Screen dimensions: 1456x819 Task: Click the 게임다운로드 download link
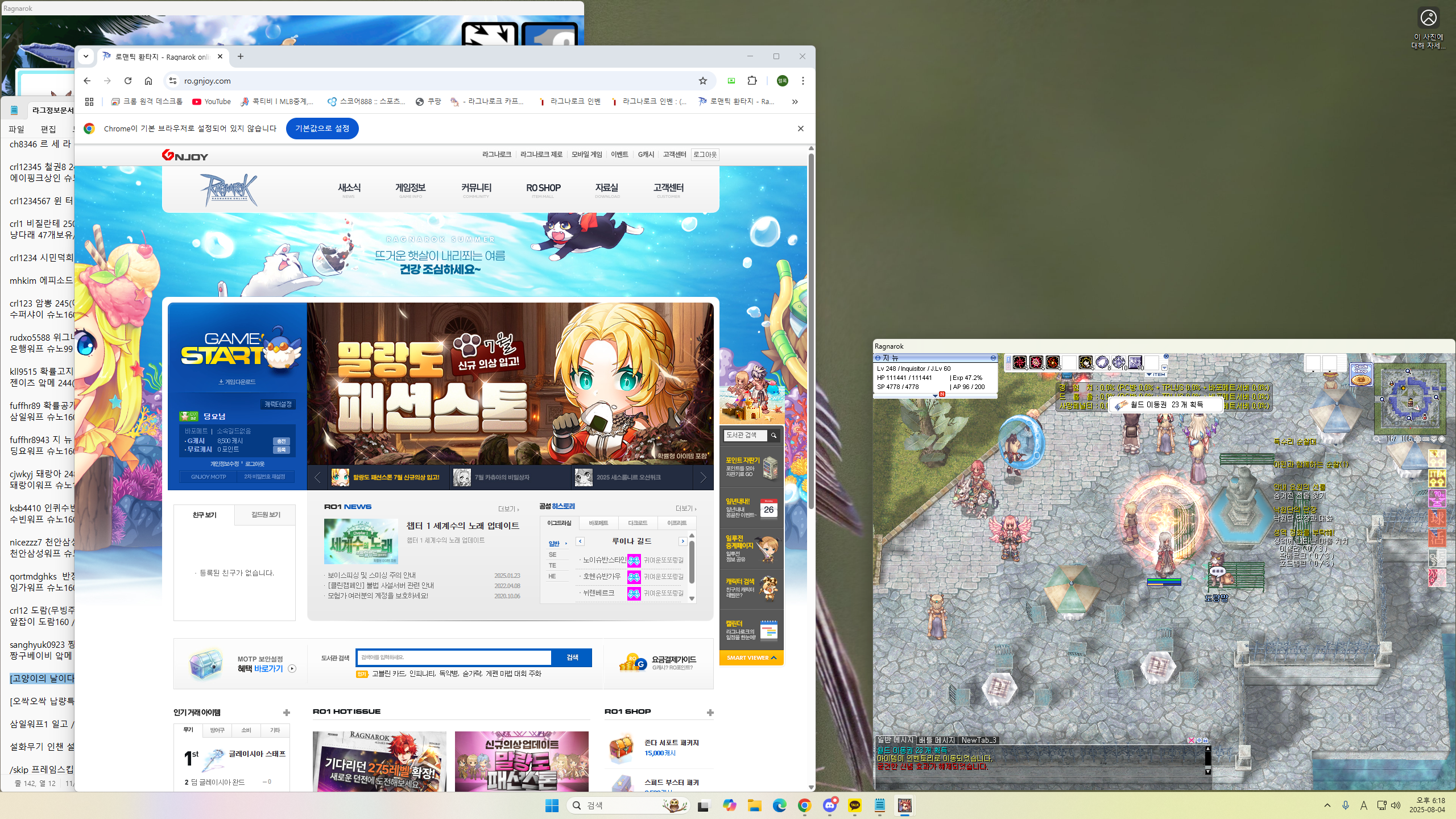[x=237, y=382]
